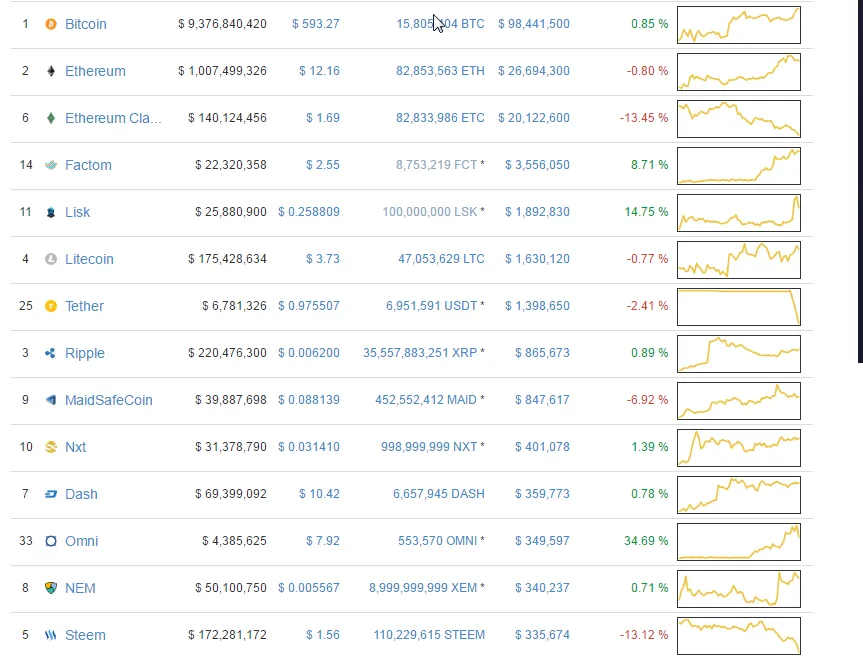863x659 pixels.
Task: Click the Tether yellow coin icon
Action: tap(51, 306)
